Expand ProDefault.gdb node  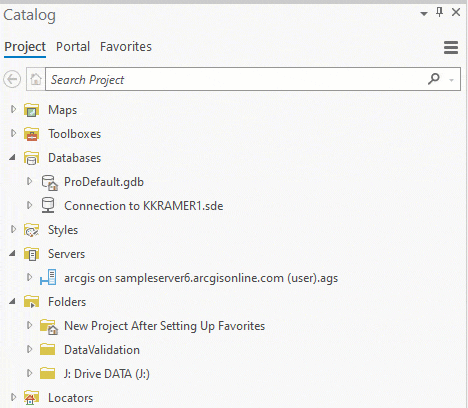(29, 181)
